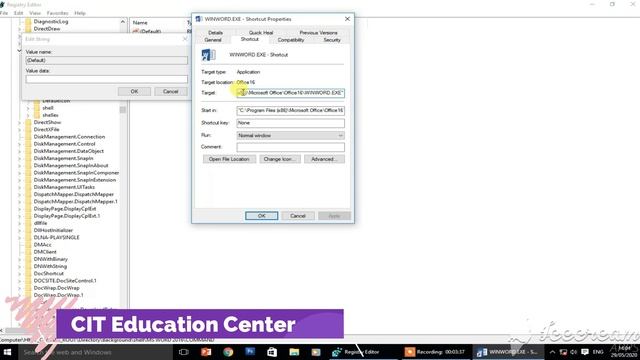Click the Word icon in properties dialog
Screen dimensions: 640x360
[x=209, y=55]
